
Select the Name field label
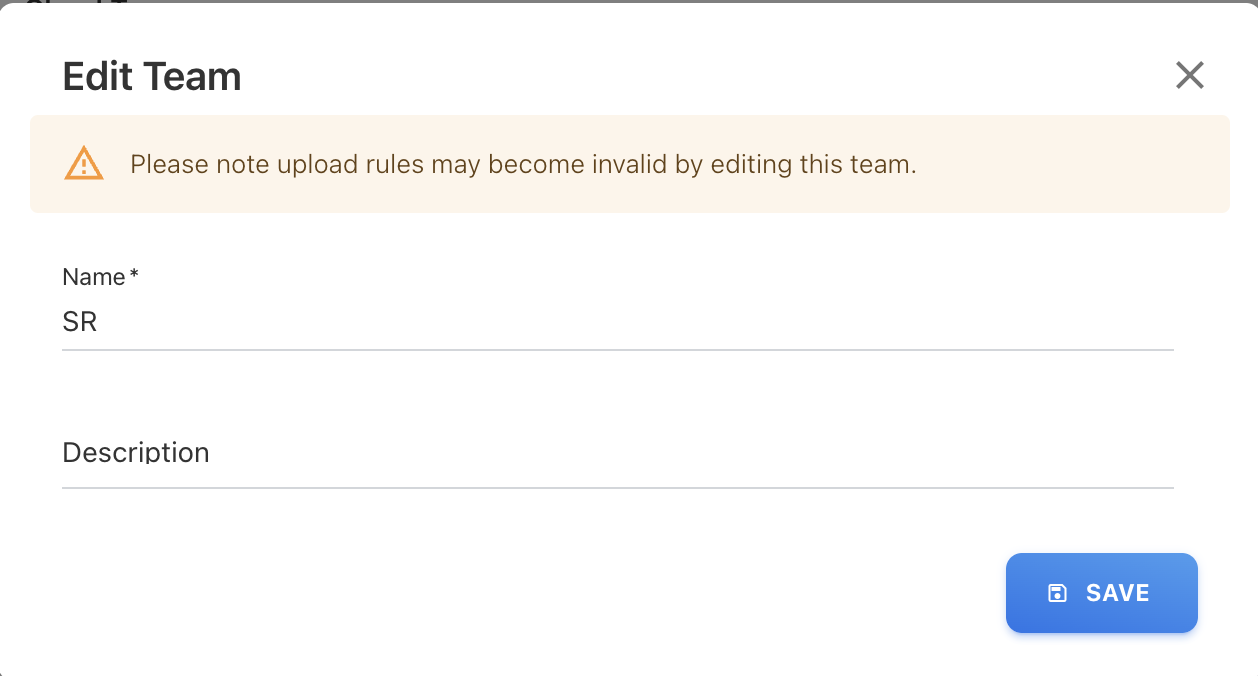pos(93,277)
